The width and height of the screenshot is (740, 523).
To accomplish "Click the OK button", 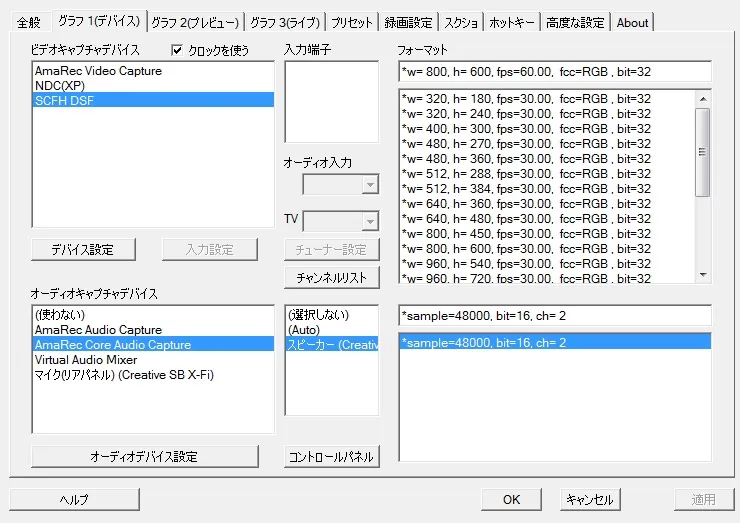I will pos(511,499).
